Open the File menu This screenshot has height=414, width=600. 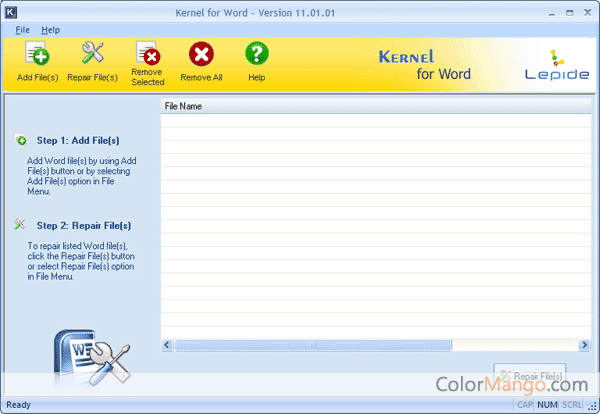22,30
